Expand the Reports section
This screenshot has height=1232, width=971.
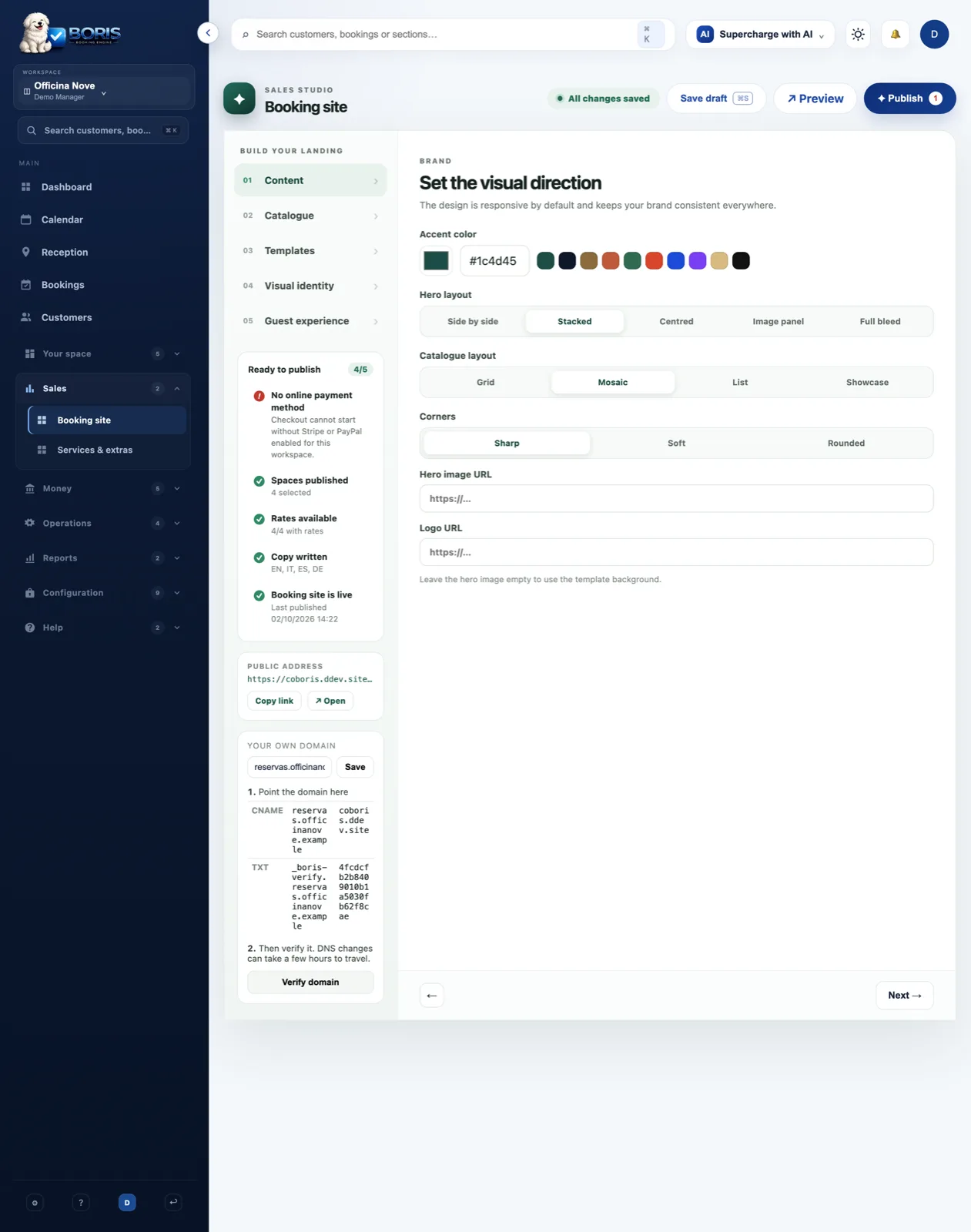(x=177, y=558)
